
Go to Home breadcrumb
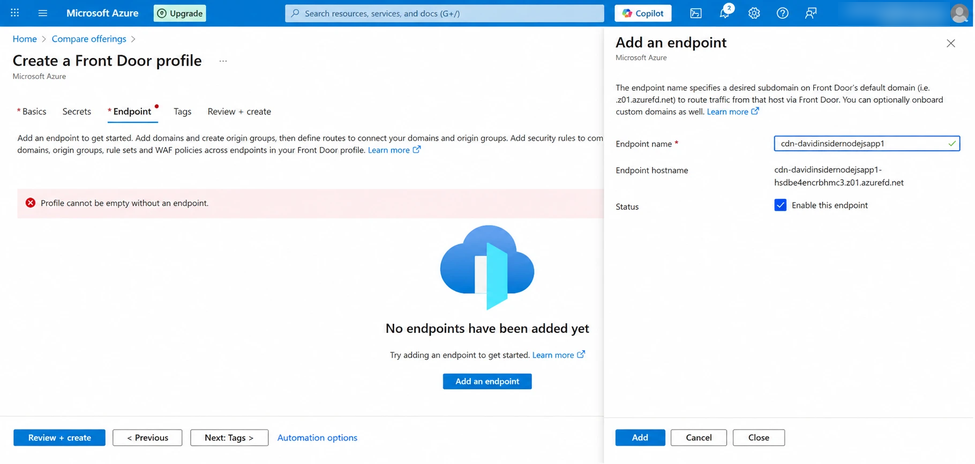pos(25,39)
